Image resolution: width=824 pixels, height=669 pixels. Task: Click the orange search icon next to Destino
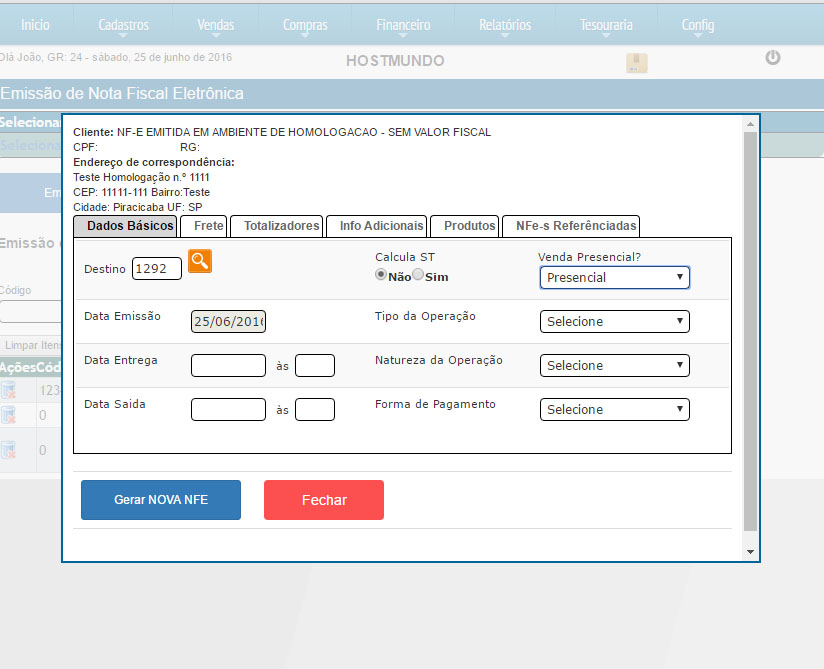tap(200, 261)
